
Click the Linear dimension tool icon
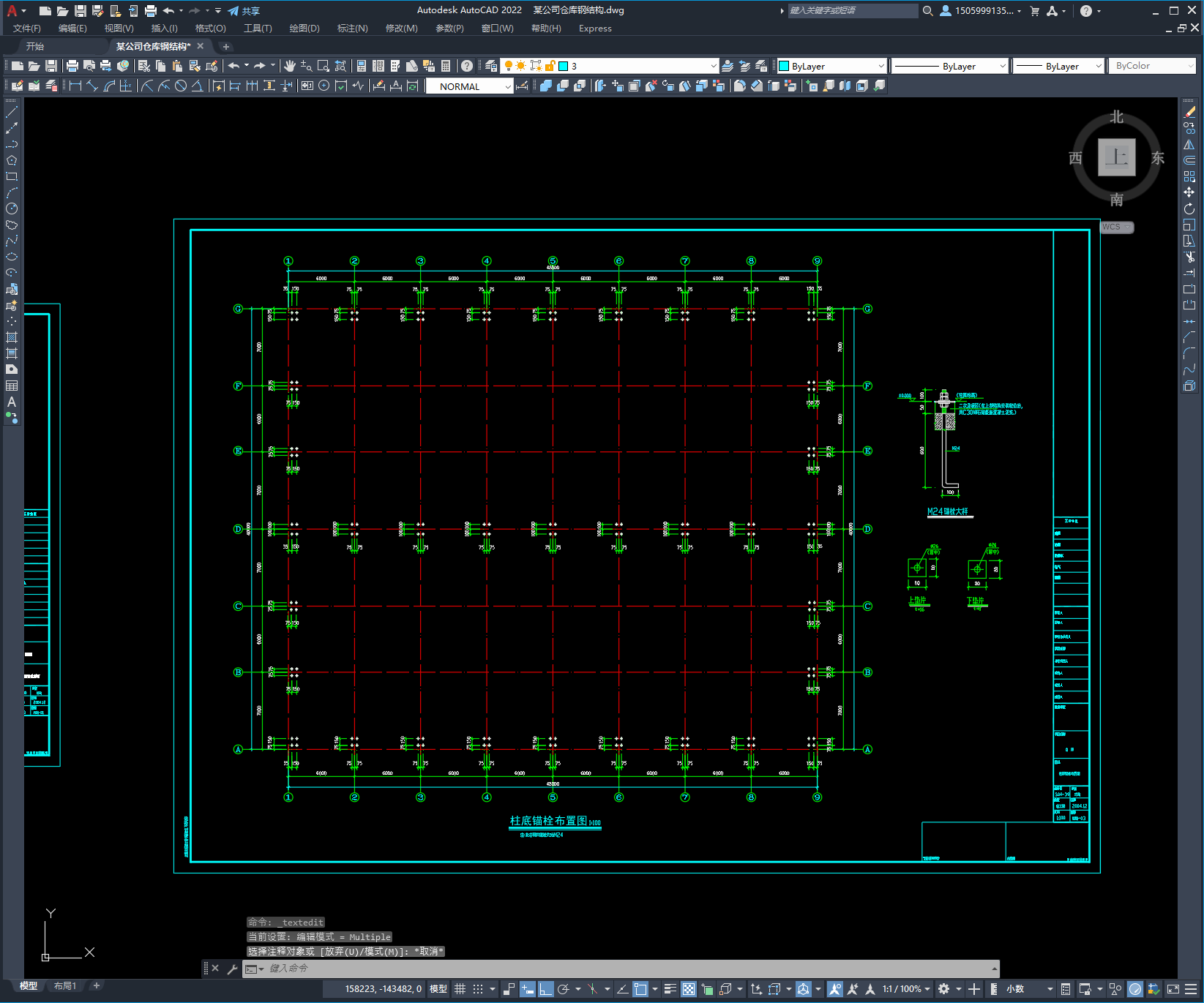[75, 86]
